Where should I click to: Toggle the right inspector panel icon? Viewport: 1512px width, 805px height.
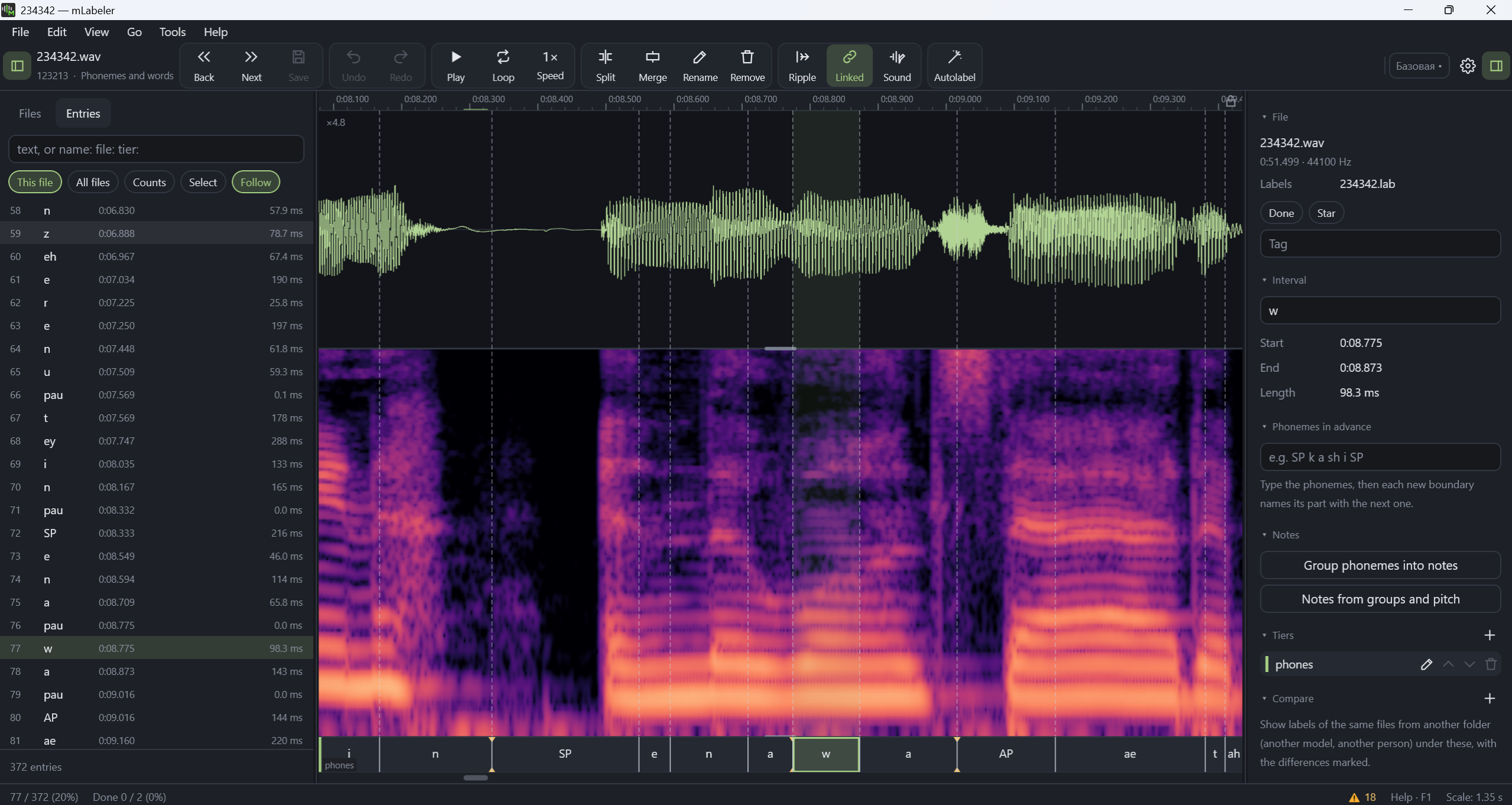coord(1496,66)
